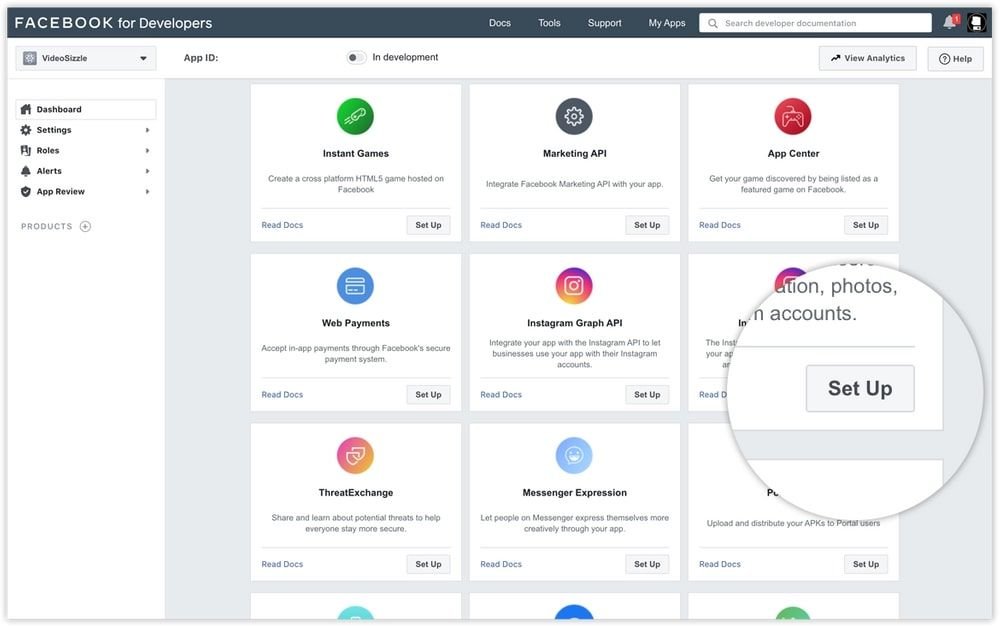
Task: Click the Web Payments card icon
Action: 355,286
